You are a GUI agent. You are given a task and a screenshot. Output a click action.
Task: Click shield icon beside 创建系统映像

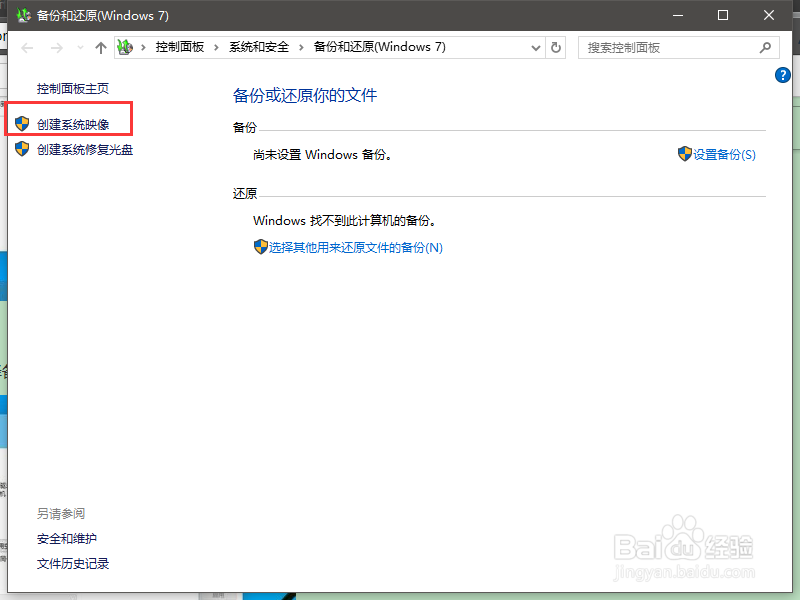coord(22,123)
